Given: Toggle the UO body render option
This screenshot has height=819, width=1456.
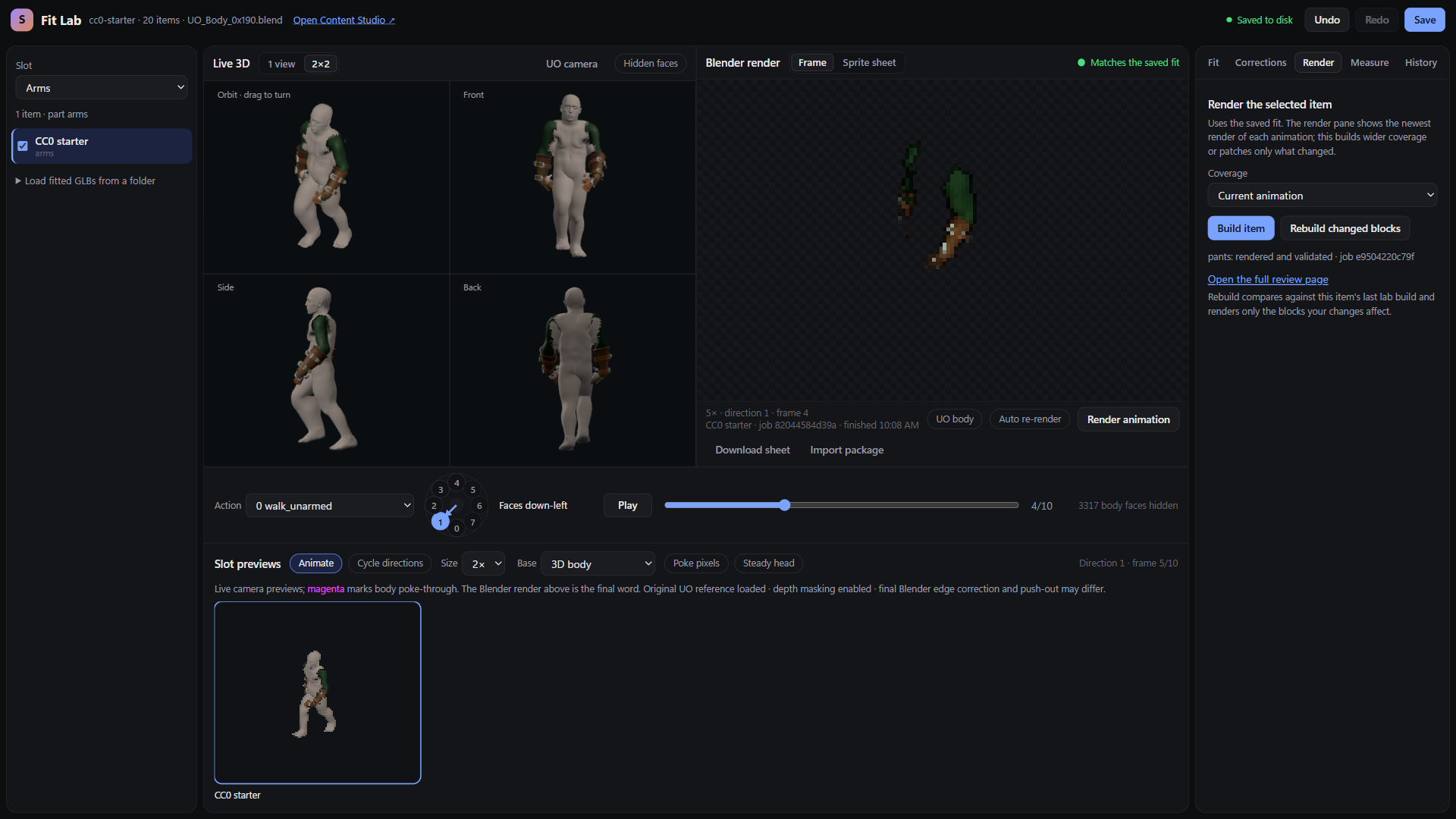Looking at the screenshot, I should pyautogui.click(x=955, y=419).
